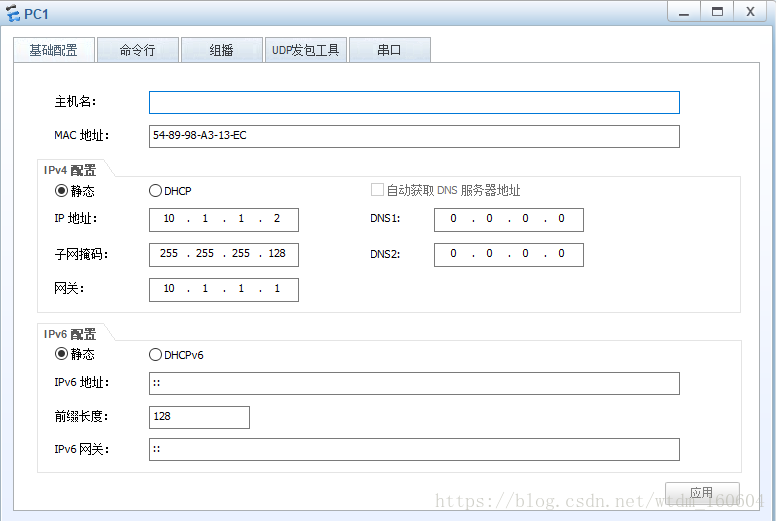
Task: Click the DNS1 address field
Action: [509, 219]
